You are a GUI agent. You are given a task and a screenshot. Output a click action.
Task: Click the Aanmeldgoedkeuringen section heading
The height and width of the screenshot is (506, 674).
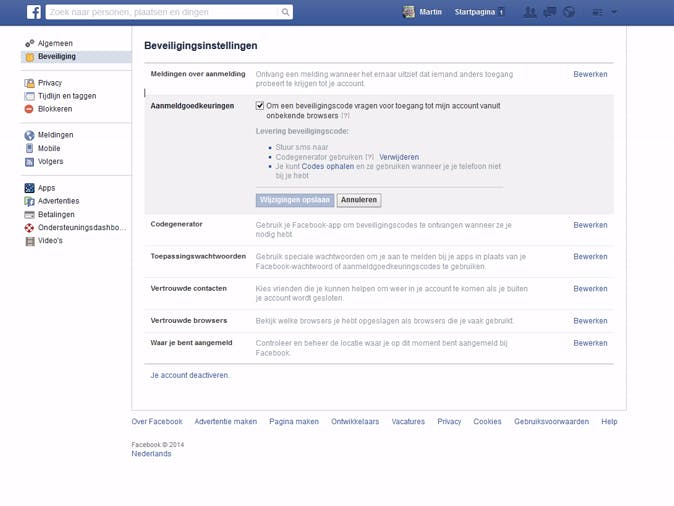(x=192, y=106)
